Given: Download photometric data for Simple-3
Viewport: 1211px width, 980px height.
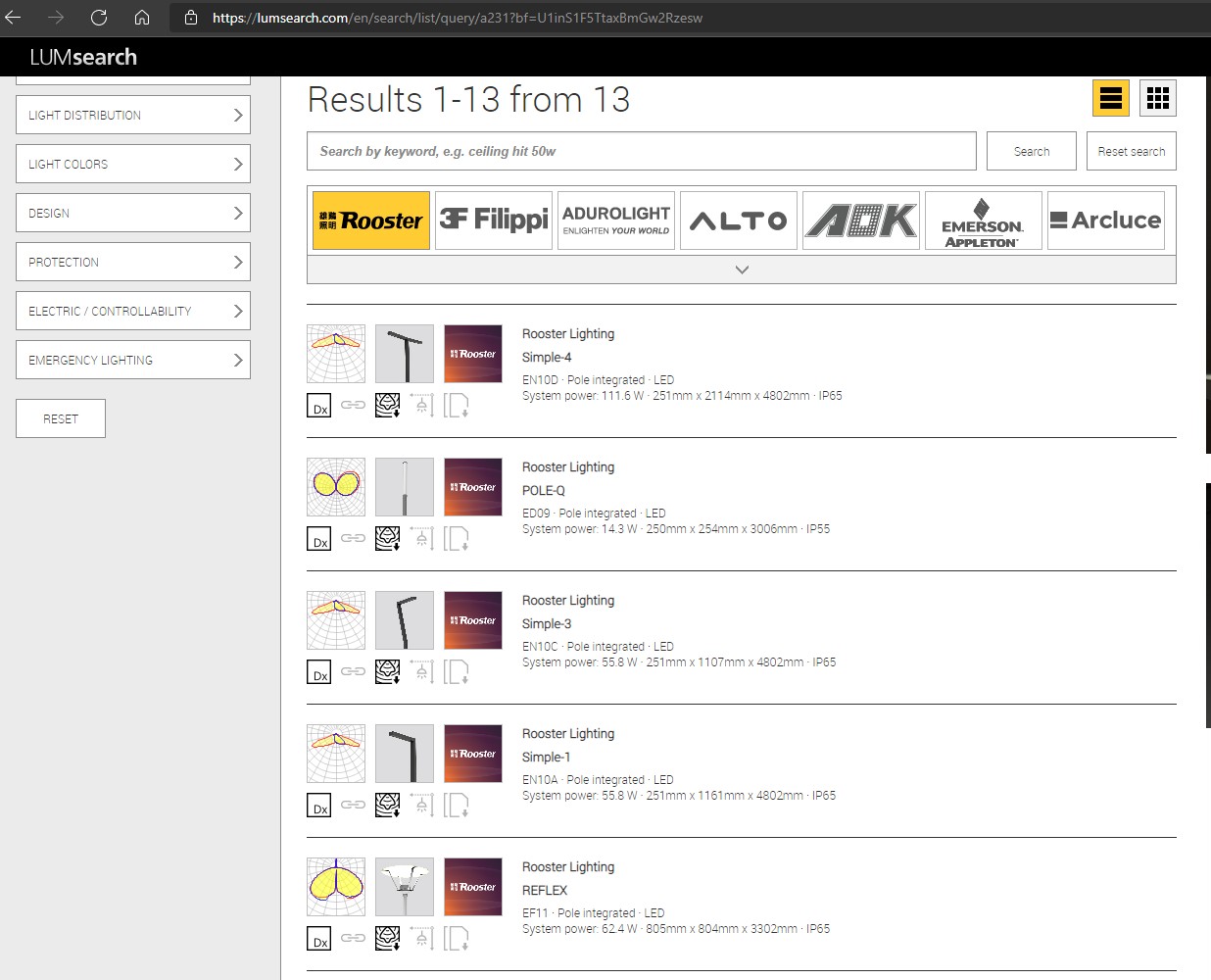Looking at the screenshot, I should [x=388, y=672].
